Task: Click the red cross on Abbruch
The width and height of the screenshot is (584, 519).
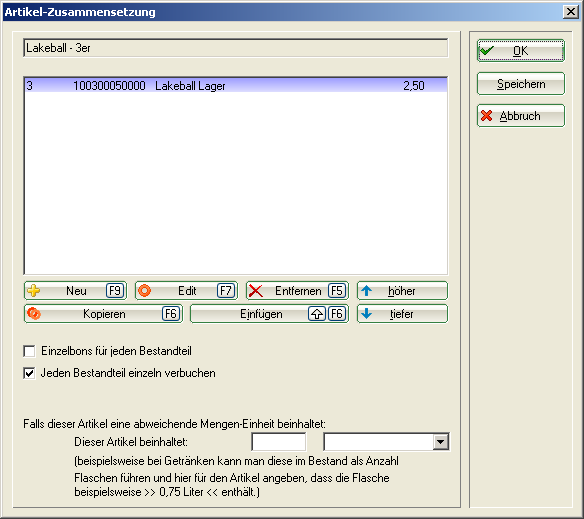Action: pos(486,116)
